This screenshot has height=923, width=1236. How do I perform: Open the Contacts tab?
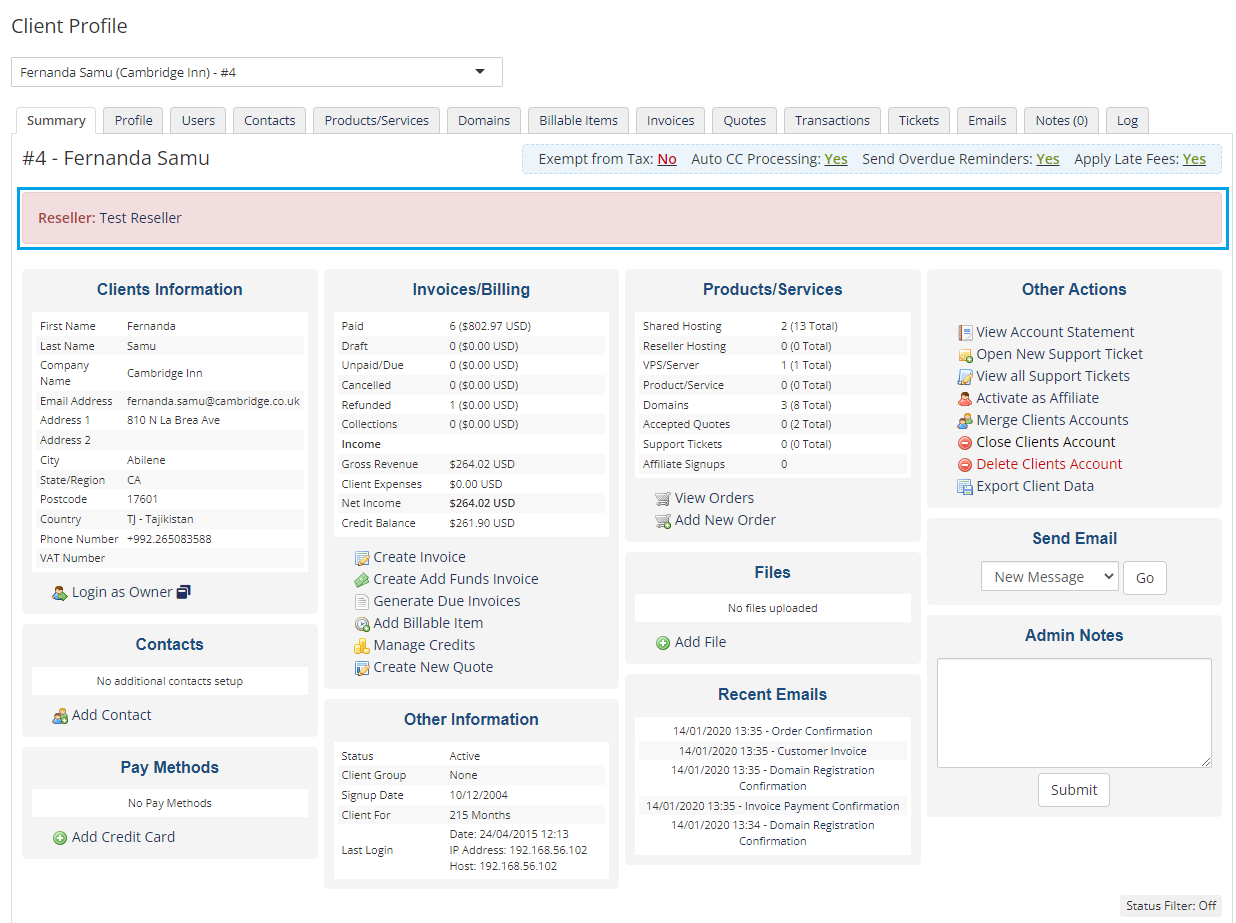pos(270,120)
